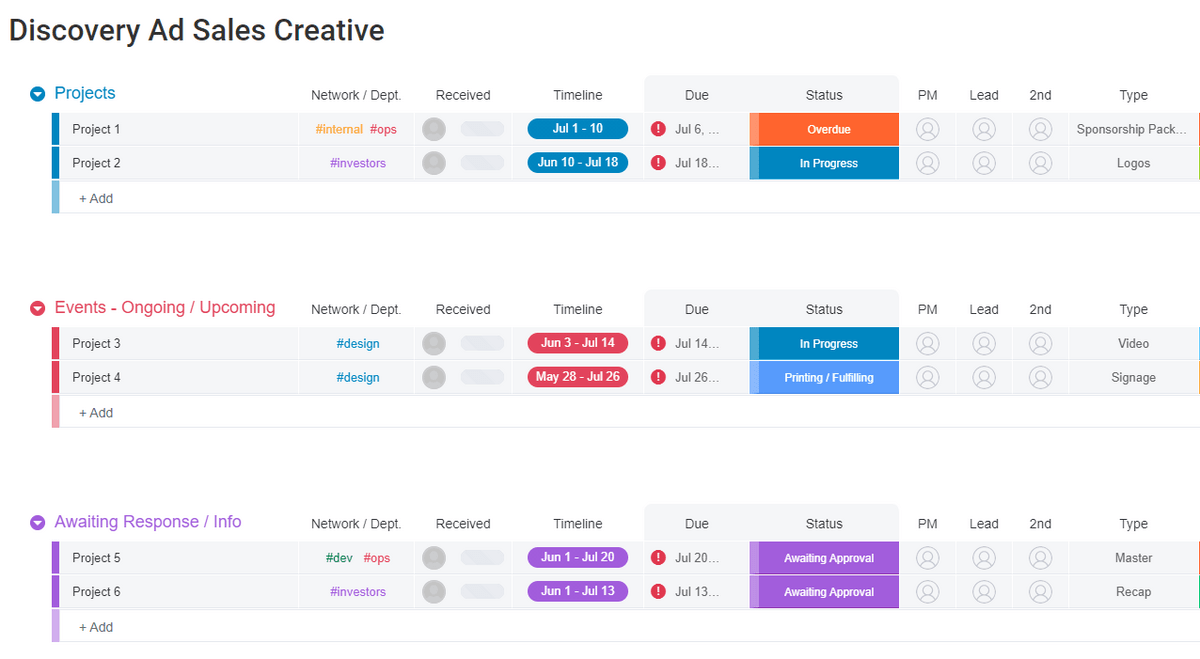The width and height of the screenshot is (1200, 659).
Task: Open the Jun 10 - Jul 18 timeline pill
Action: coord(577,162)
